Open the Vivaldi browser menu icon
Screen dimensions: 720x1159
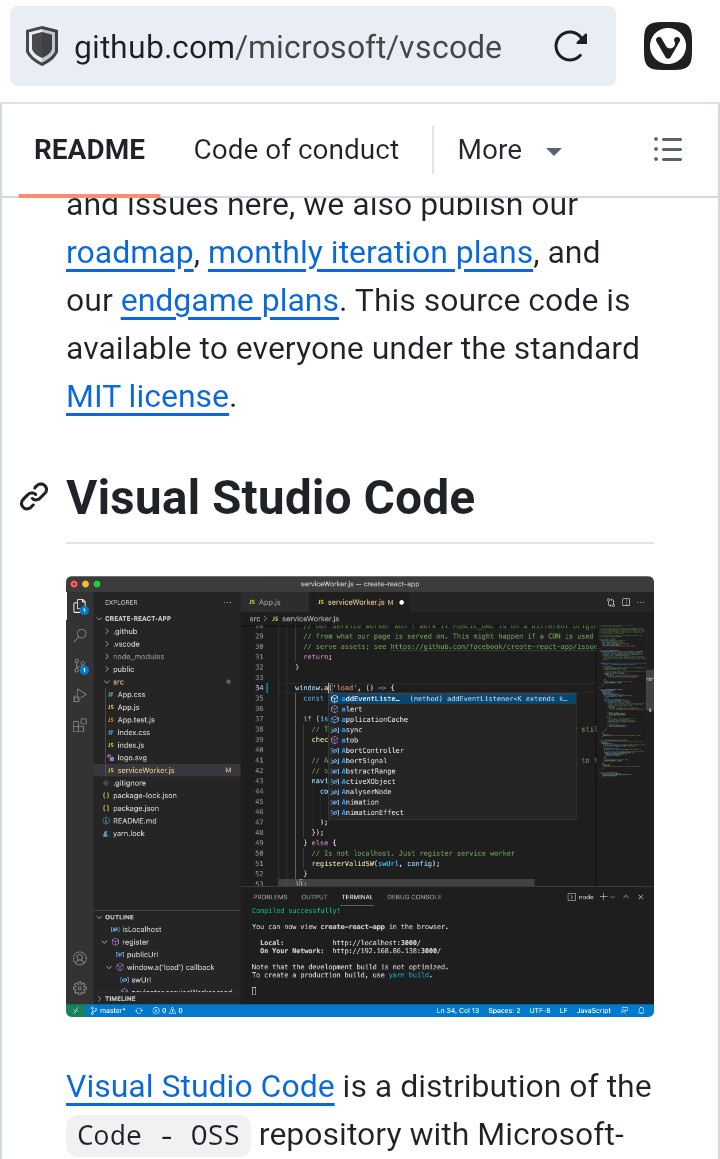(x=667, y=47)
